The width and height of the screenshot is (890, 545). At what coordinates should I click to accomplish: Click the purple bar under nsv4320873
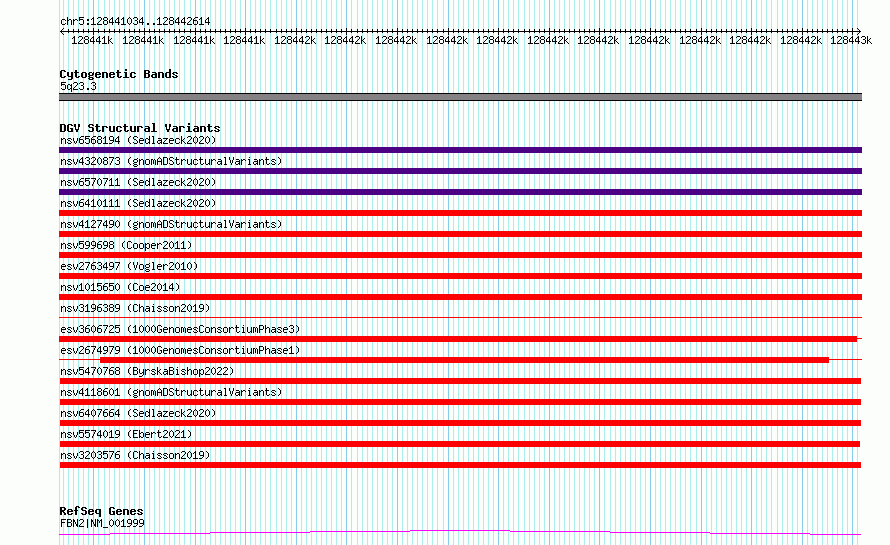pyautogui.click(x=460, y=171)
